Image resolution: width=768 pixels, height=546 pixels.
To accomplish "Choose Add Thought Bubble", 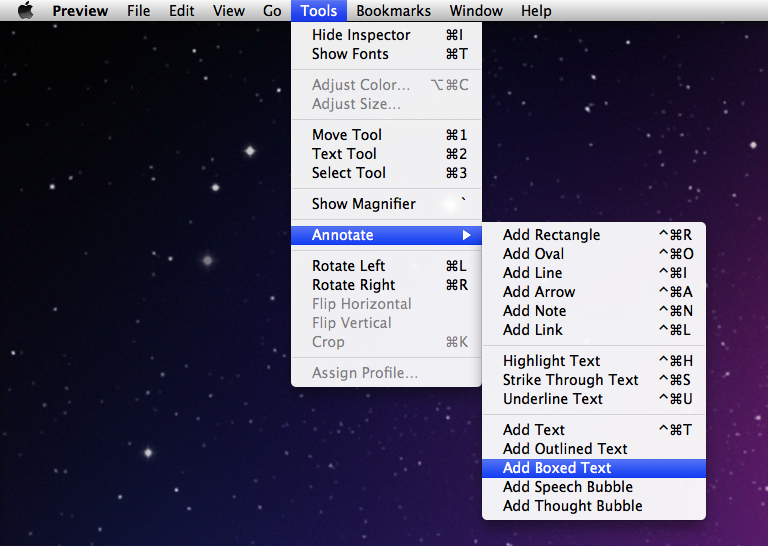I will [594, 507].
